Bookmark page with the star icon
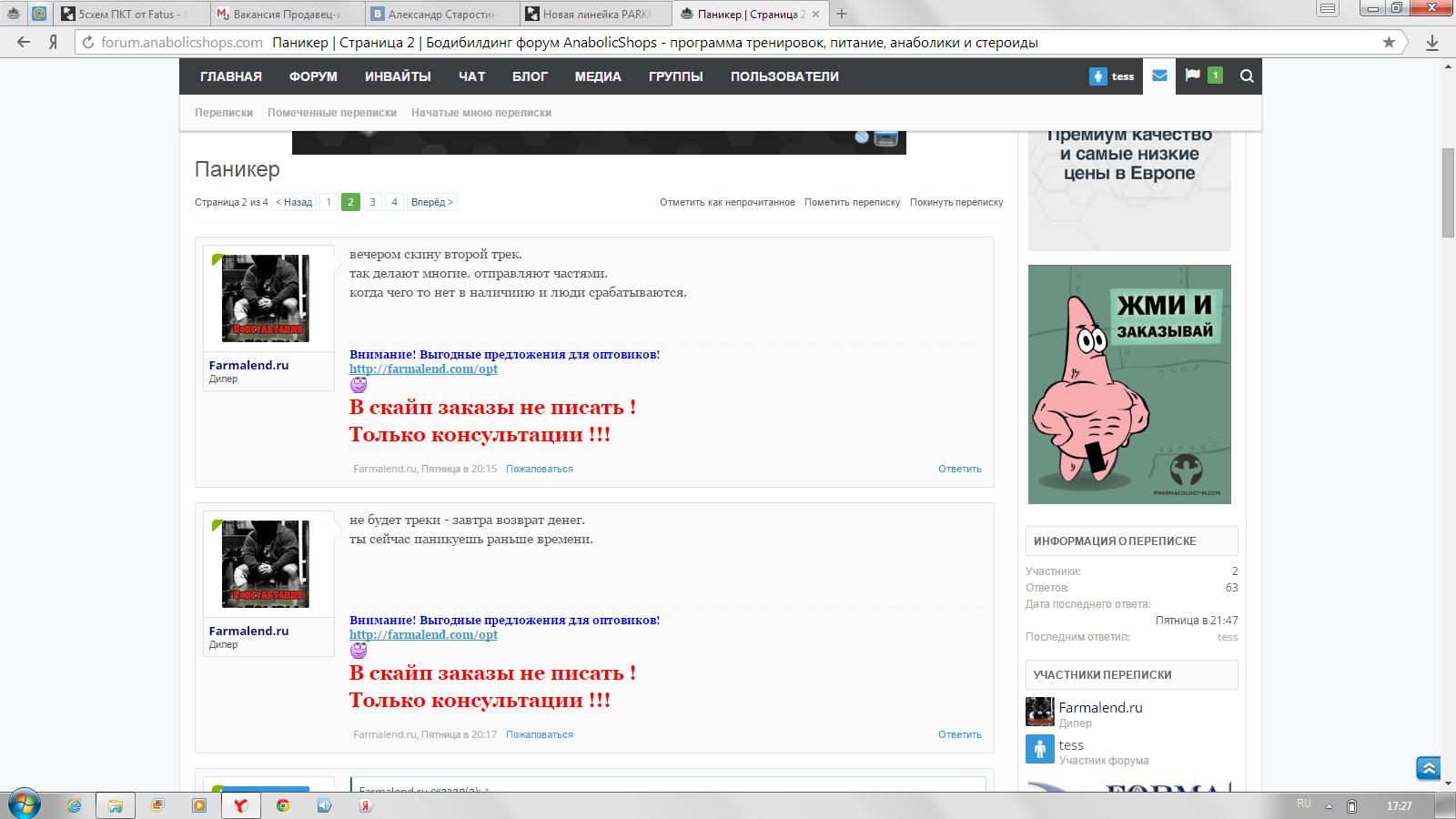Viewport: 1456px width, 819px height. click(1389, 42)
